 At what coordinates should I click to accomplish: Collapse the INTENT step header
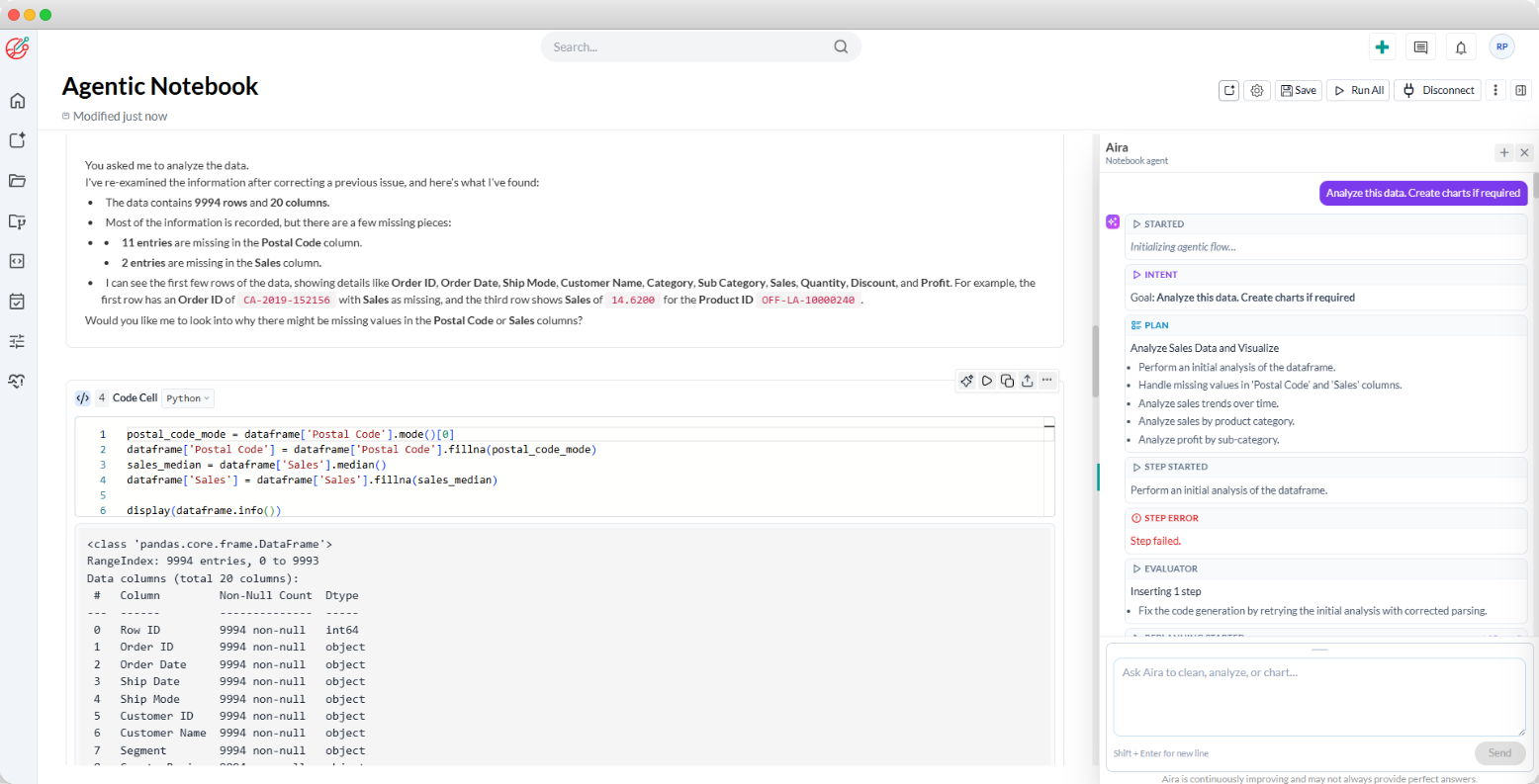tap(1326, 275)
